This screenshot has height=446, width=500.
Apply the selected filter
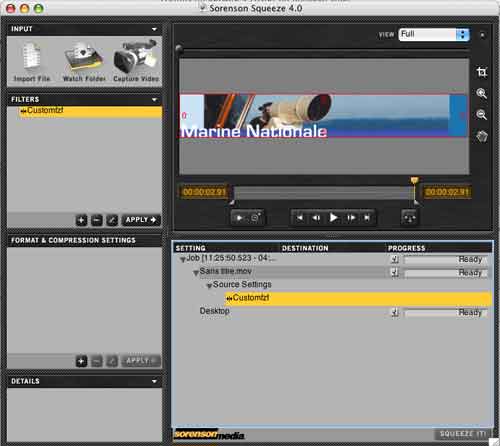pos(141,220)
